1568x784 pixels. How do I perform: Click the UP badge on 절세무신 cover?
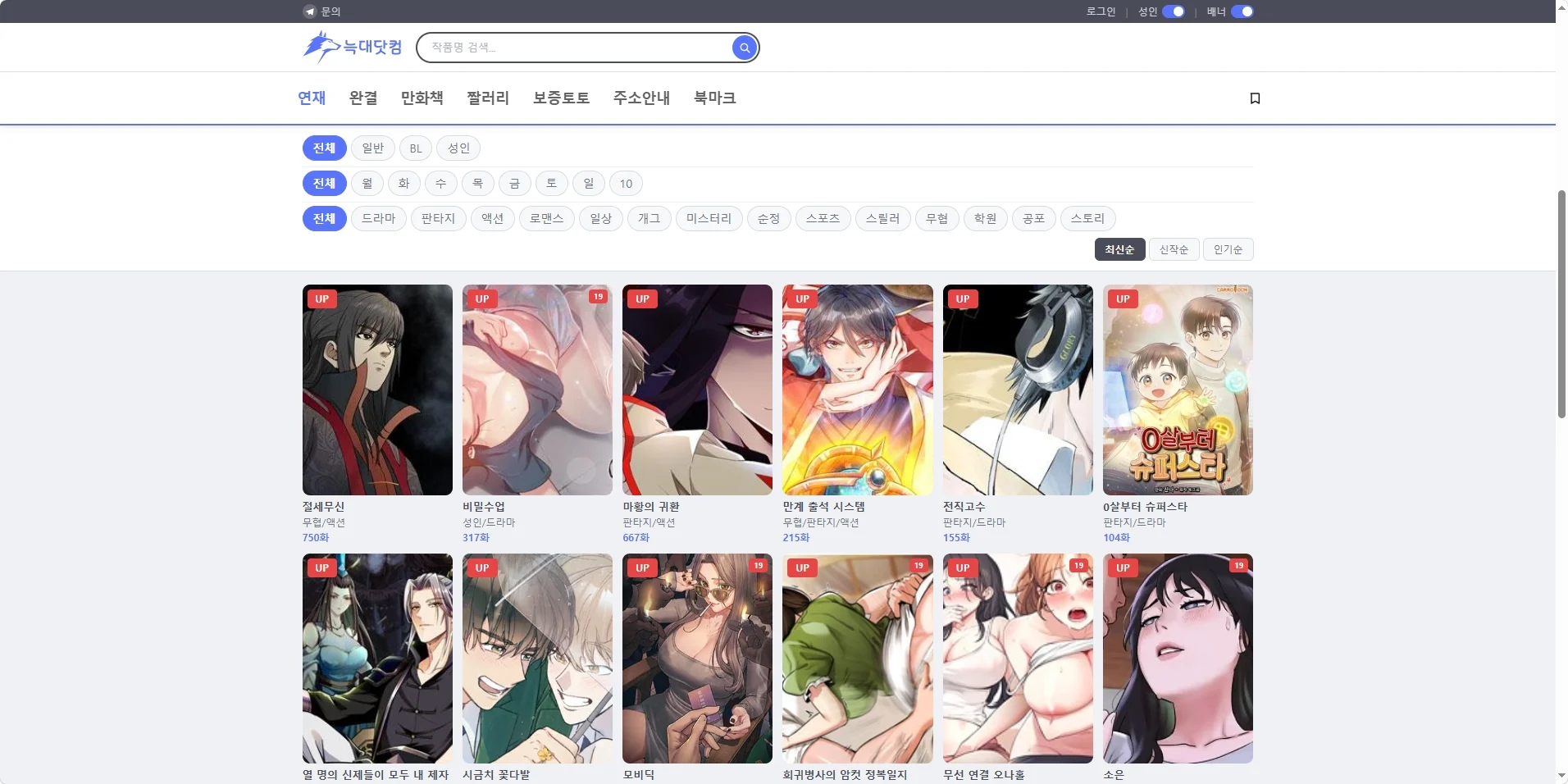[322, 299]
